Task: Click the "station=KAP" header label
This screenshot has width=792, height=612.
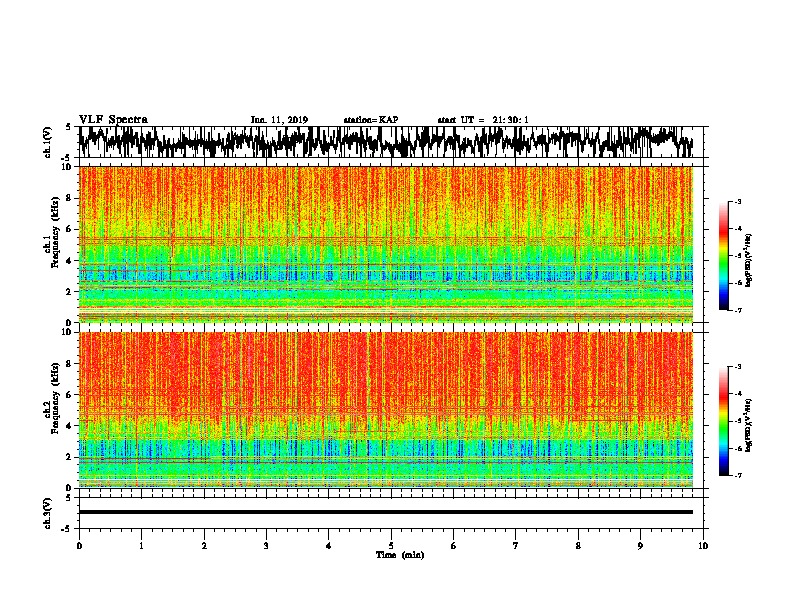Action: (371, 120)
